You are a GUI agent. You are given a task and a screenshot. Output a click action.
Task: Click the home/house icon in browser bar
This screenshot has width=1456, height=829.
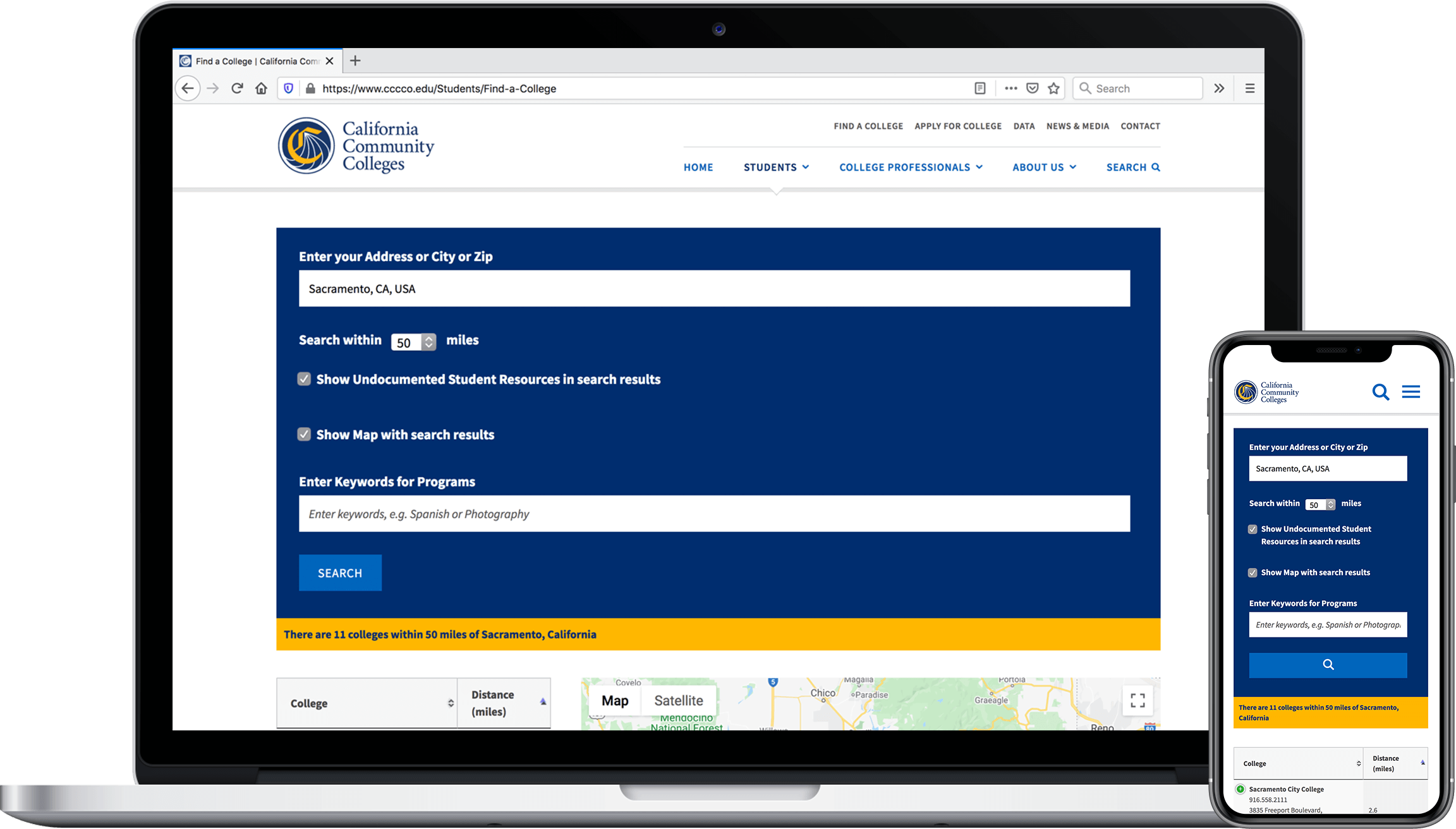coord(261,89)
